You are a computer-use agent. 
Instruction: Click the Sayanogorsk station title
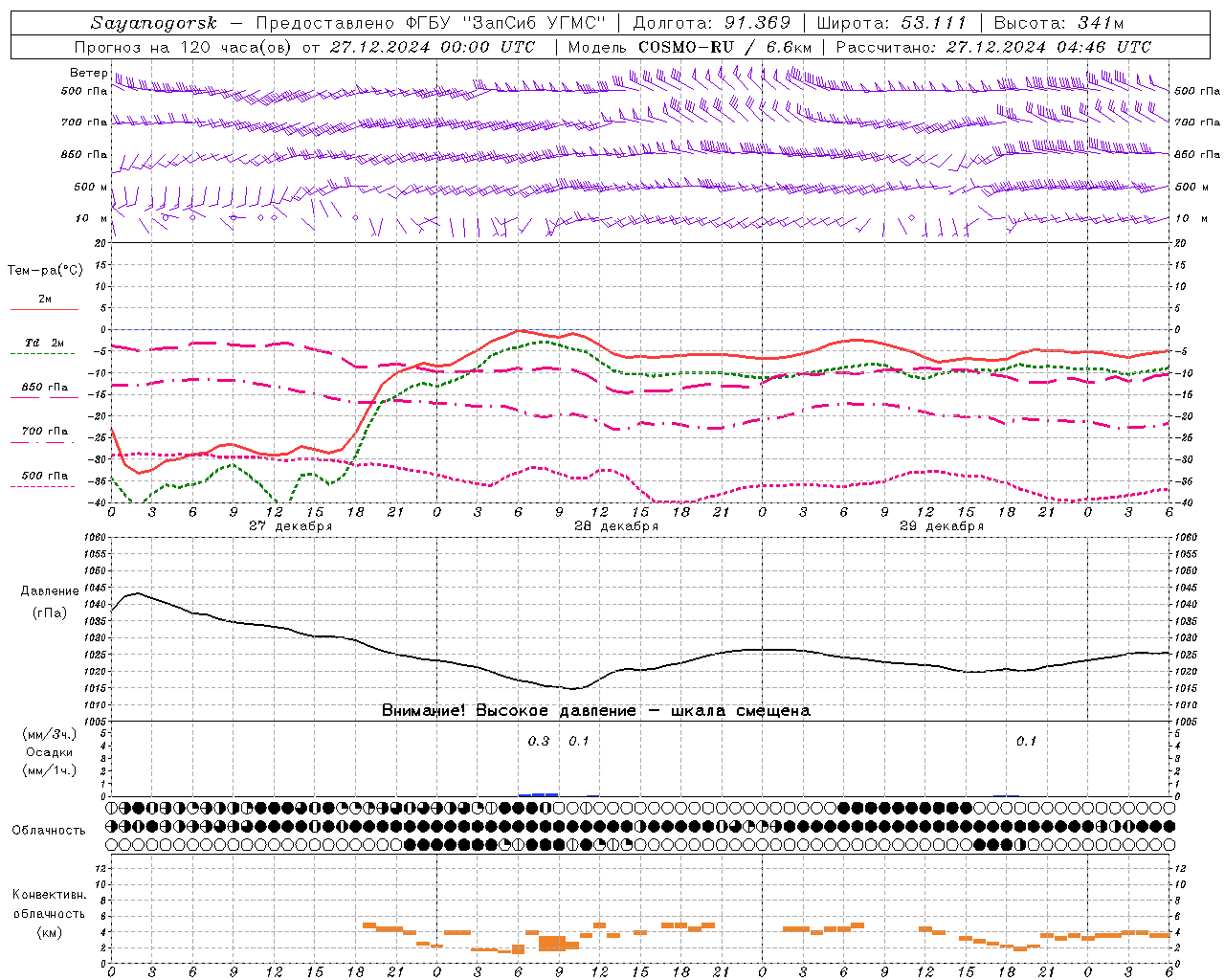point(154,23)
